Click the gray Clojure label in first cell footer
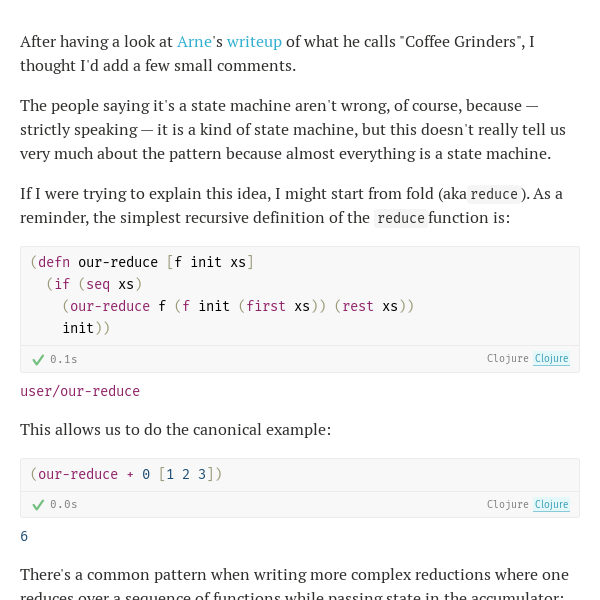 click(x=507, y=359)
